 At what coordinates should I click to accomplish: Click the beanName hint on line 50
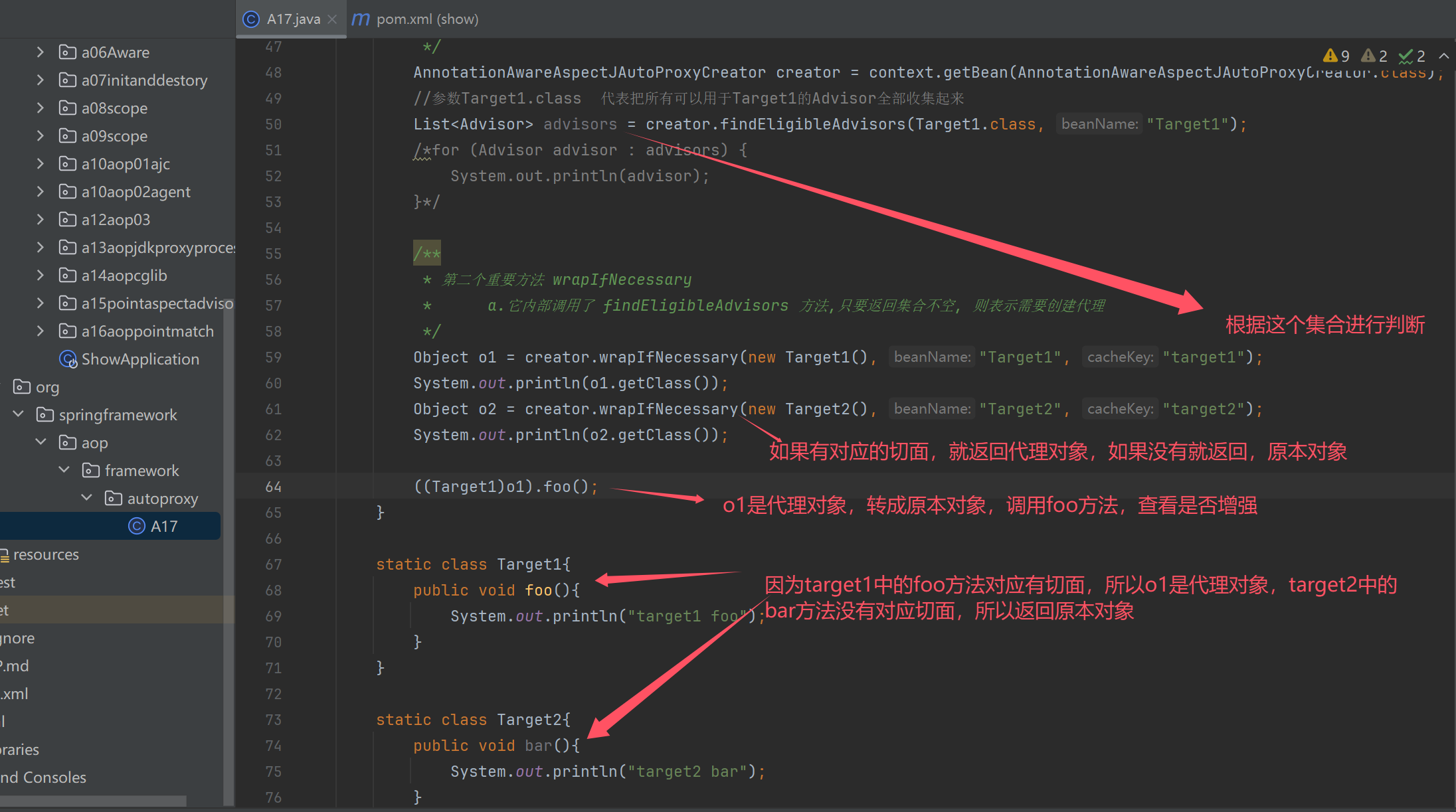click(x=1099, y=124)
